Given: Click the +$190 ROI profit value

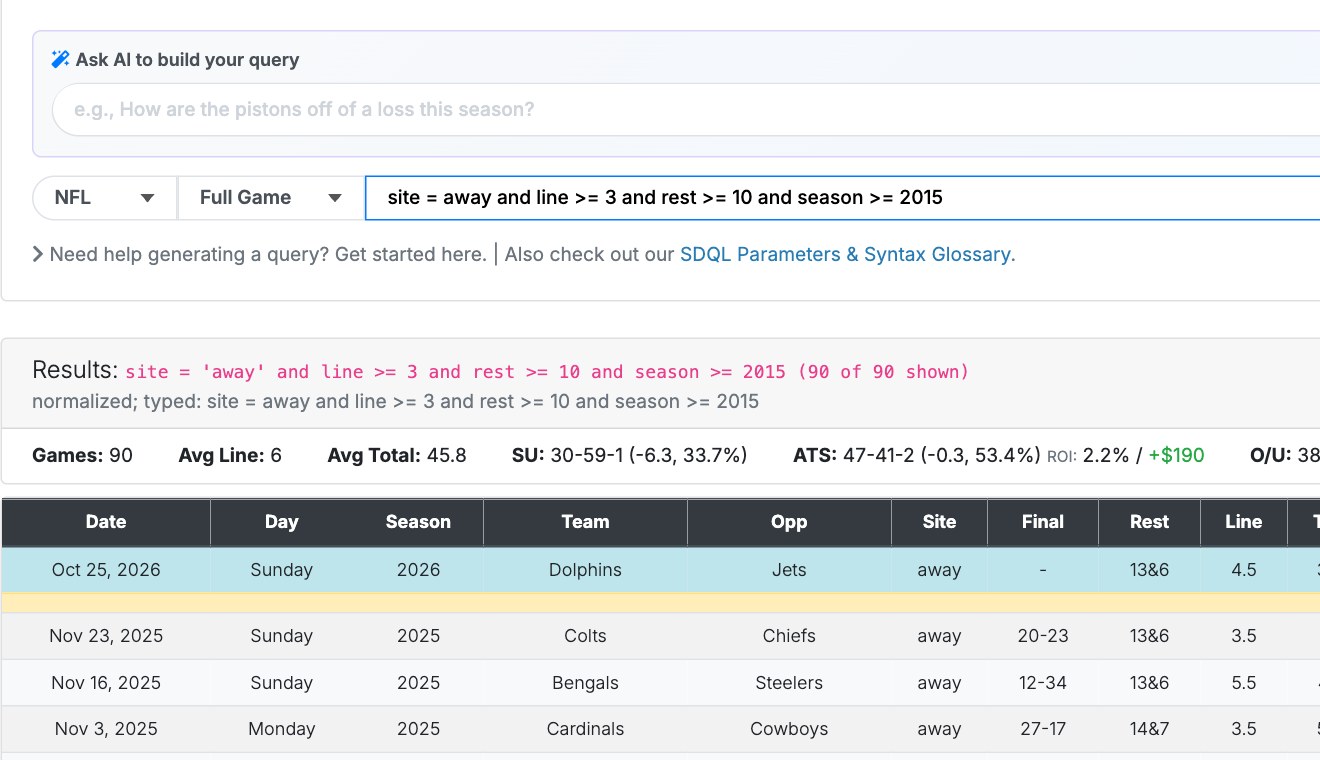Looking at the screenshot, I should pos(1176,456).
